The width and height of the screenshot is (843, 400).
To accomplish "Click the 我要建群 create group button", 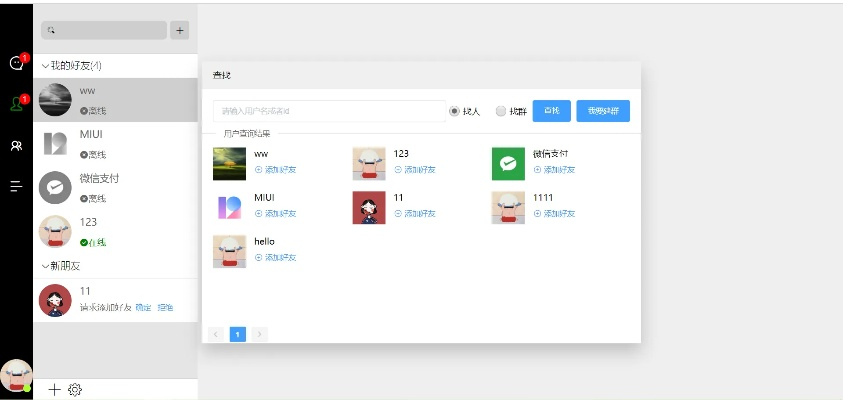I will pos(603,111).
